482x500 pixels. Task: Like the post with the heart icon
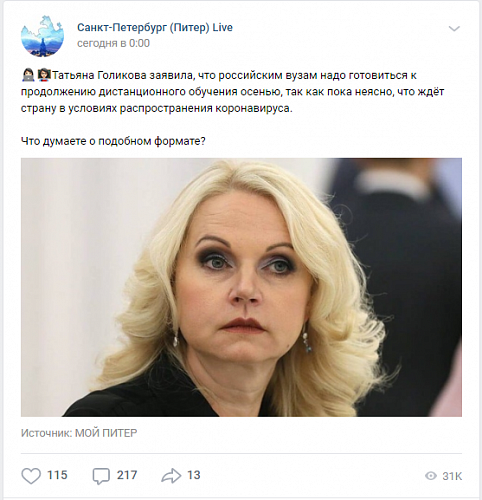(31, 476)
